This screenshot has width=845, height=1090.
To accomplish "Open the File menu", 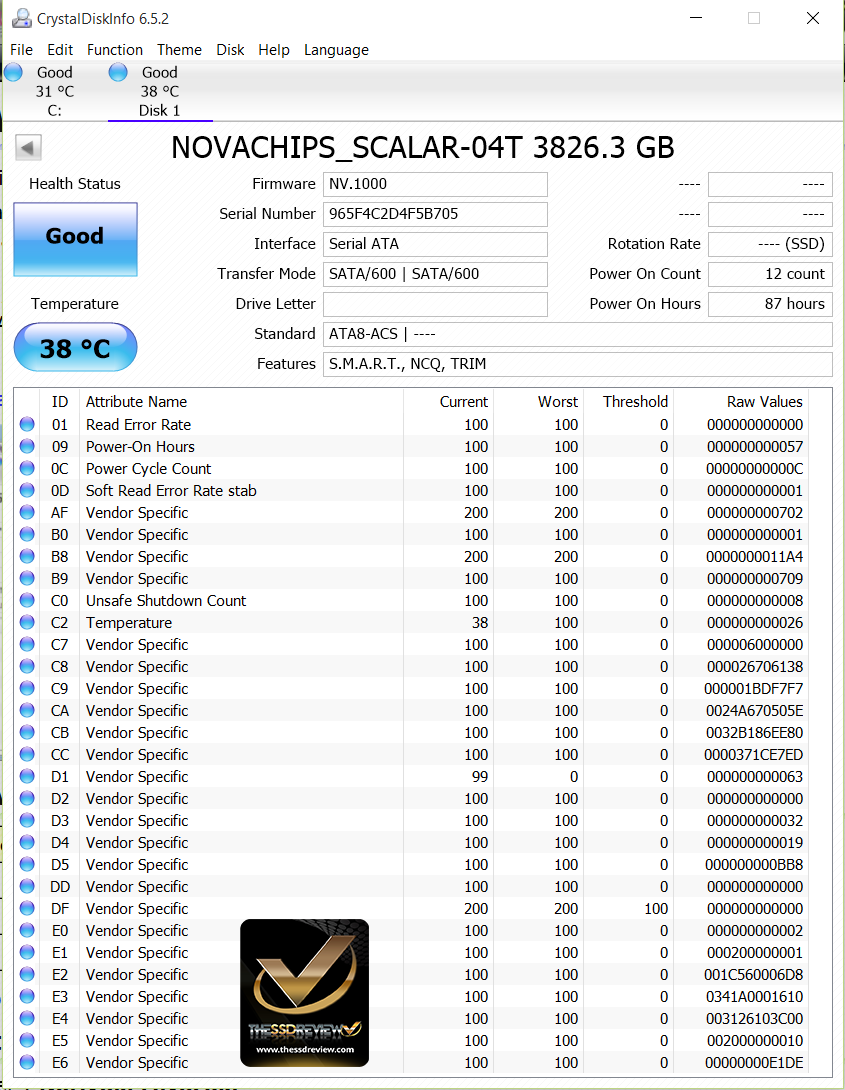I will (21, 50).
